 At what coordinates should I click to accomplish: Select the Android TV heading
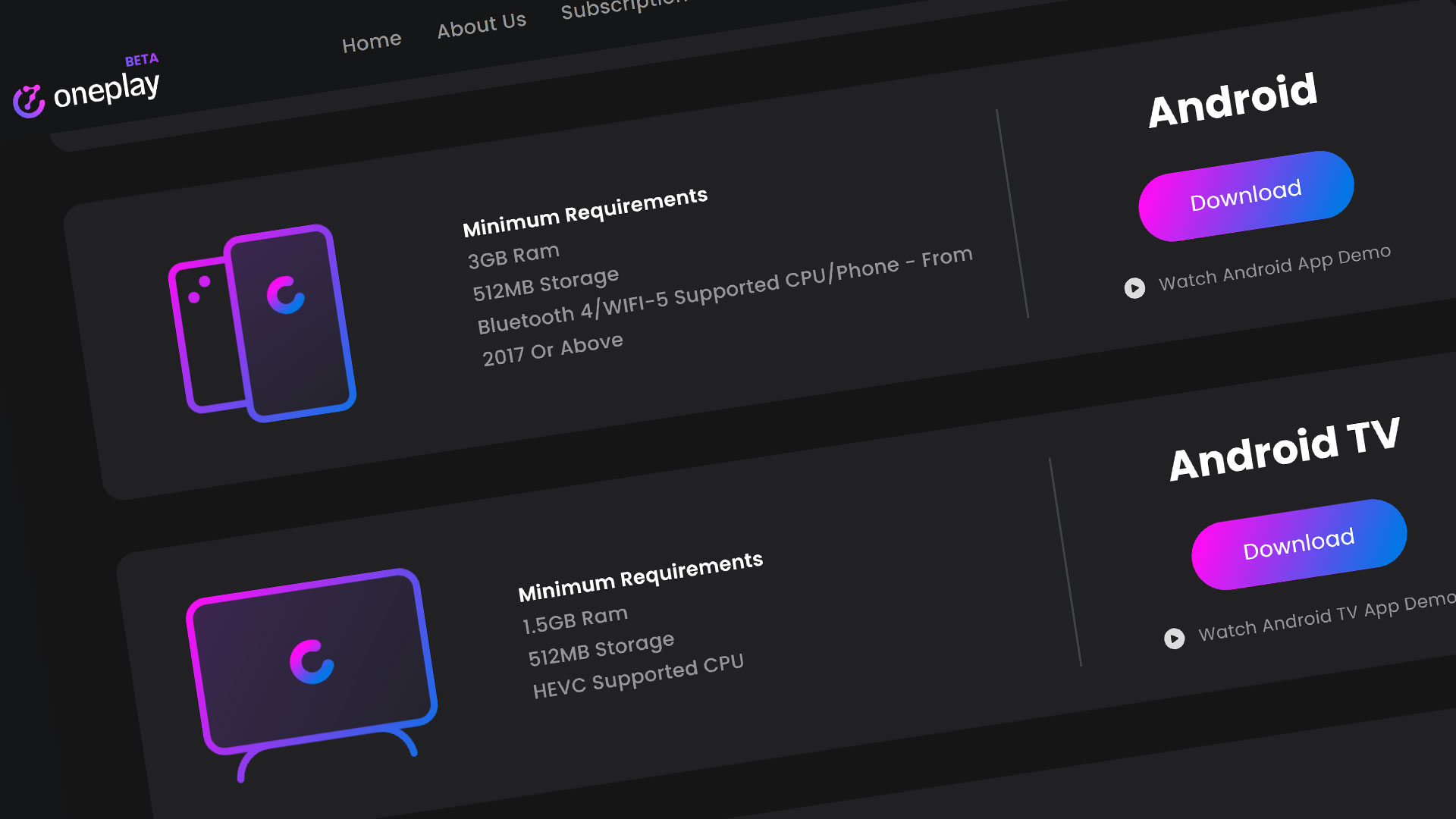click(1284, 449)
